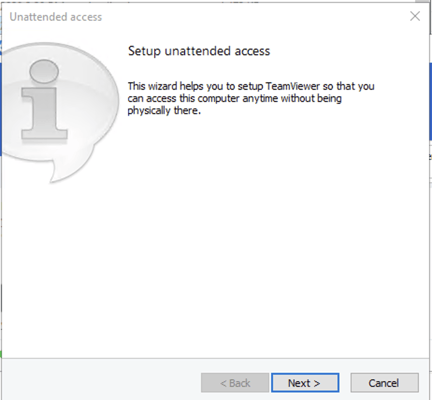The width and height of the screenshot is (432, 400).
Task: Click the word TeamViewer in the description
Action: pyautogui.click(x=293, y=86)
